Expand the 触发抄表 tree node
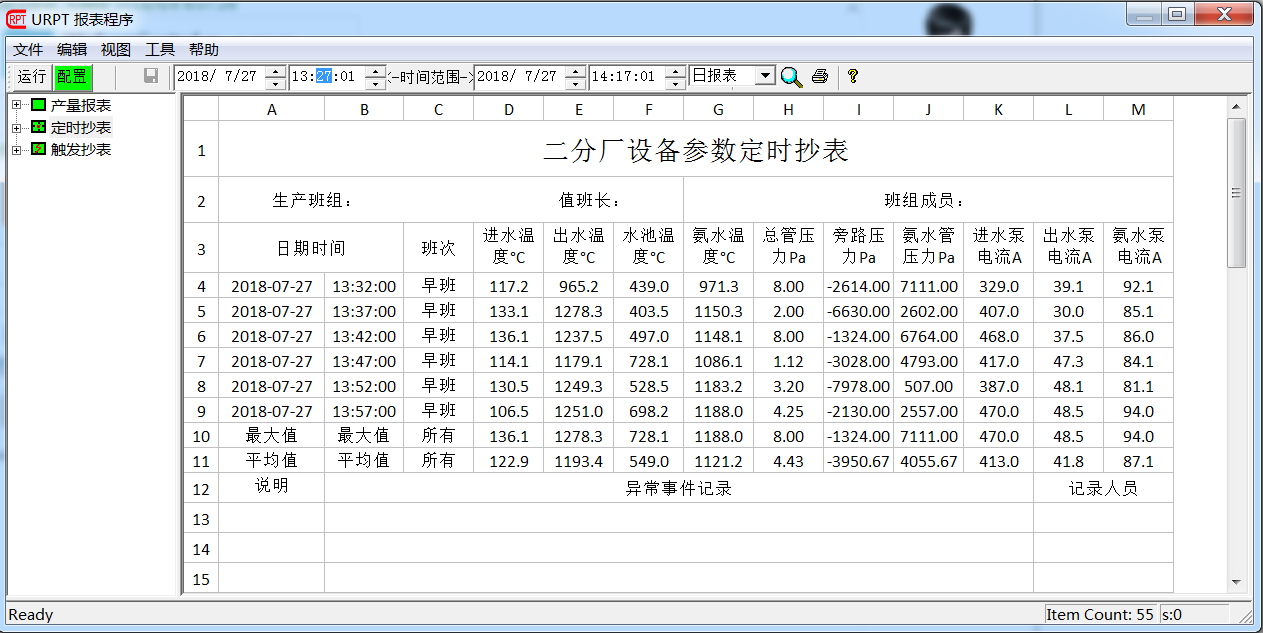1263x633 pixels. 16,149
